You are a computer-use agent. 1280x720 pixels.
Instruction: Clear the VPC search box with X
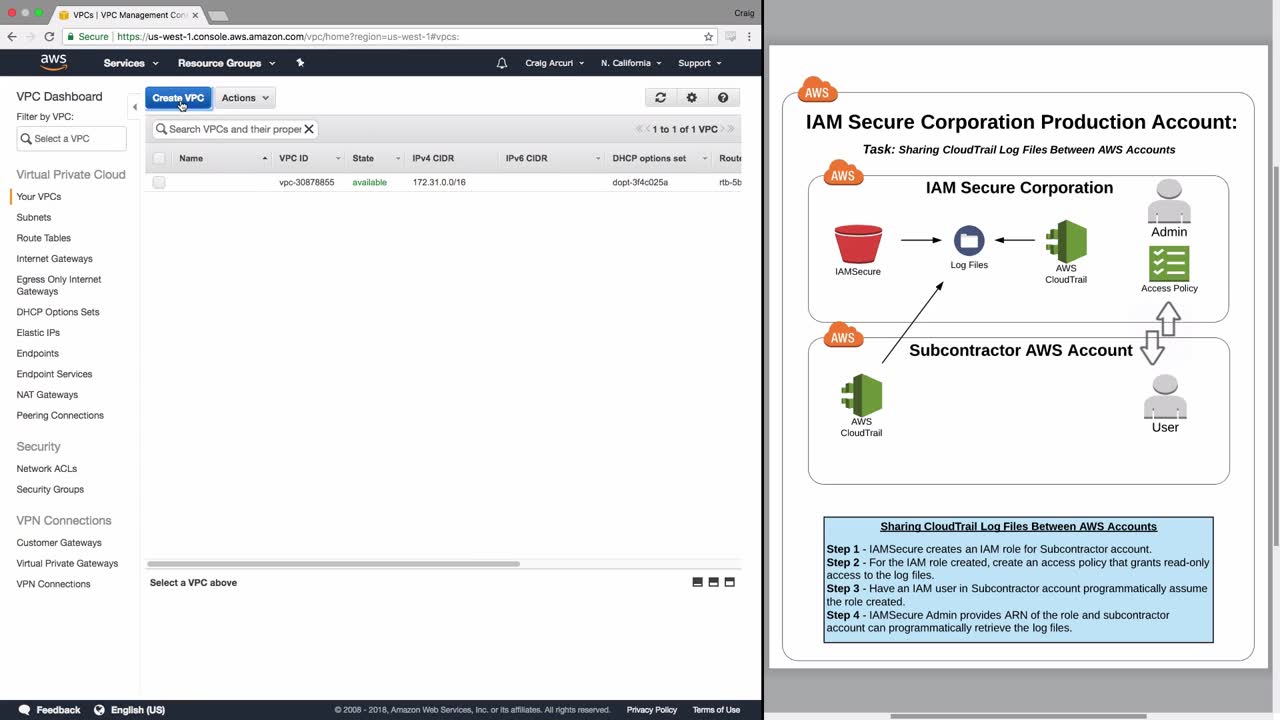[309, 129]
